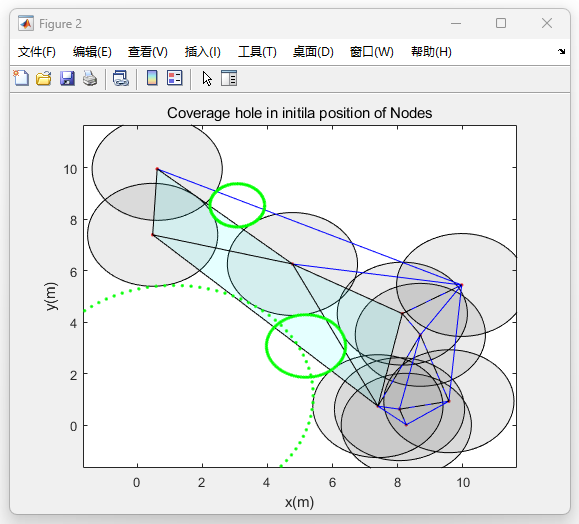Screen dimensions: 579x524
Task: Maximize the Figure 2 window
Action: click(x=501, y=23)
